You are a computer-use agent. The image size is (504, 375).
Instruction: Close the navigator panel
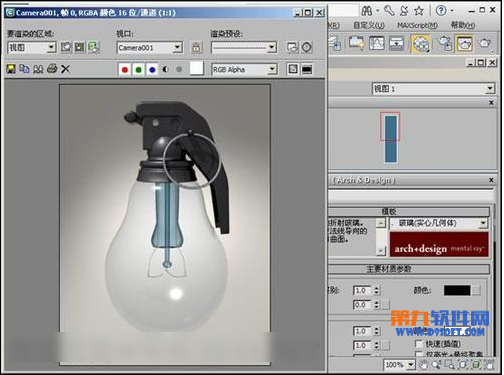[x=491, y=103]
